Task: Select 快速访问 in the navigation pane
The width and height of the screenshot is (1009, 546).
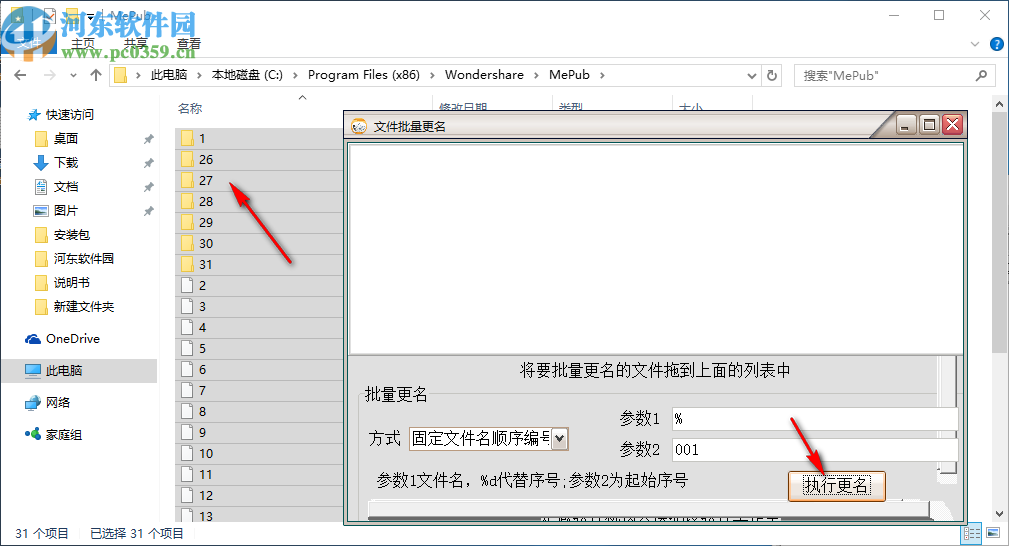Action: (x=69, y=115)
